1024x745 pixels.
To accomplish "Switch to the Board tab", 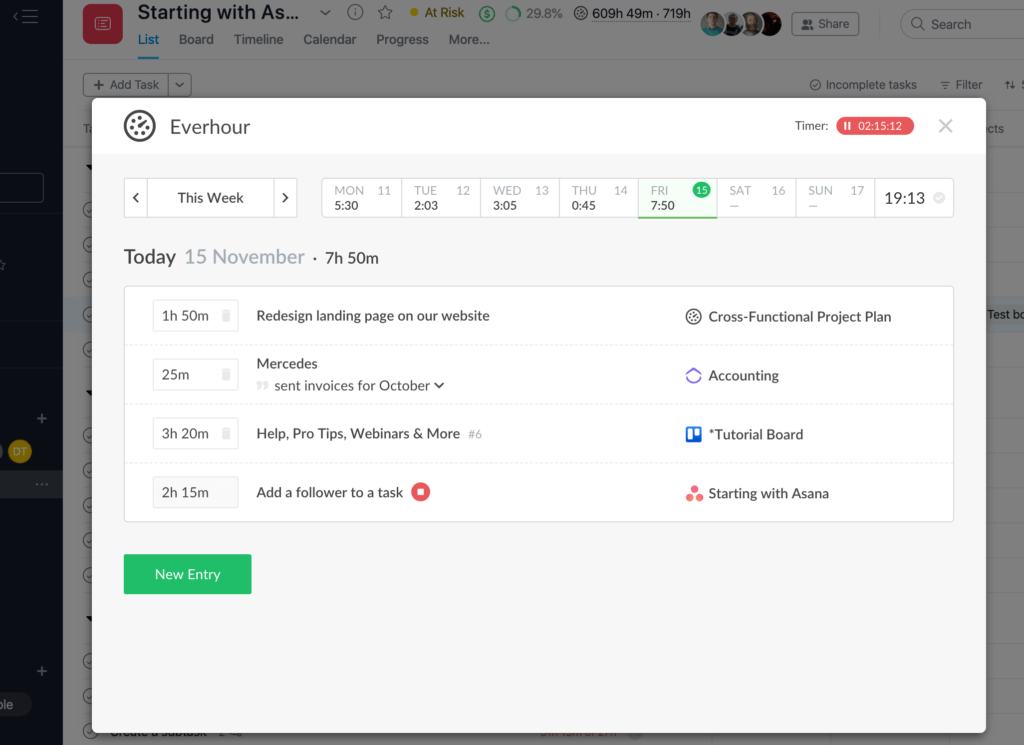I will click(x=196, y=39).
